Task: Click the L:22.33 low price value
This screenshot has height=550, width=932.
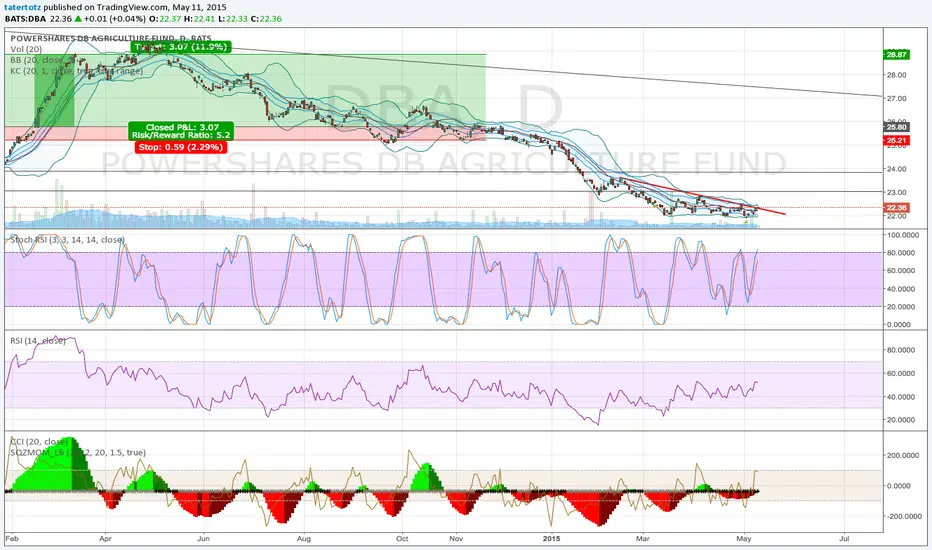Action: [x=231, y=18]
